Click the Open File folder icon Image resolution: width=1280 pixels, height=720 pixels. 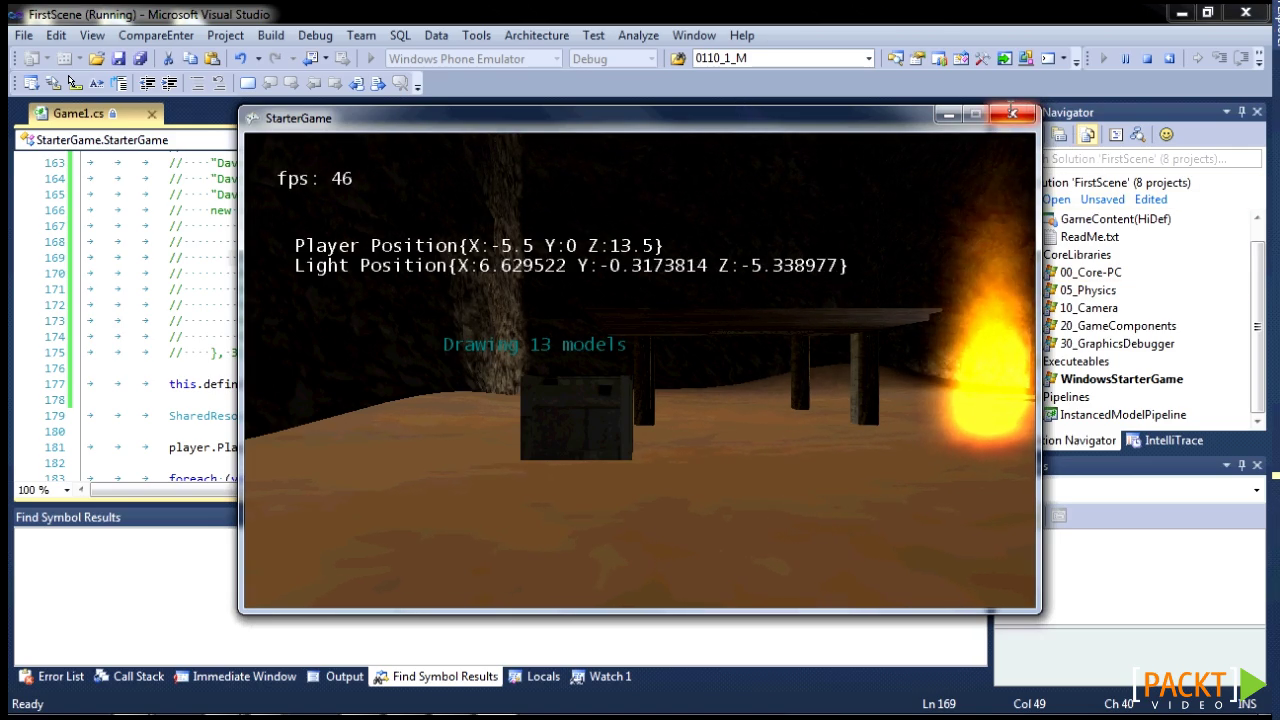[96, 59]
